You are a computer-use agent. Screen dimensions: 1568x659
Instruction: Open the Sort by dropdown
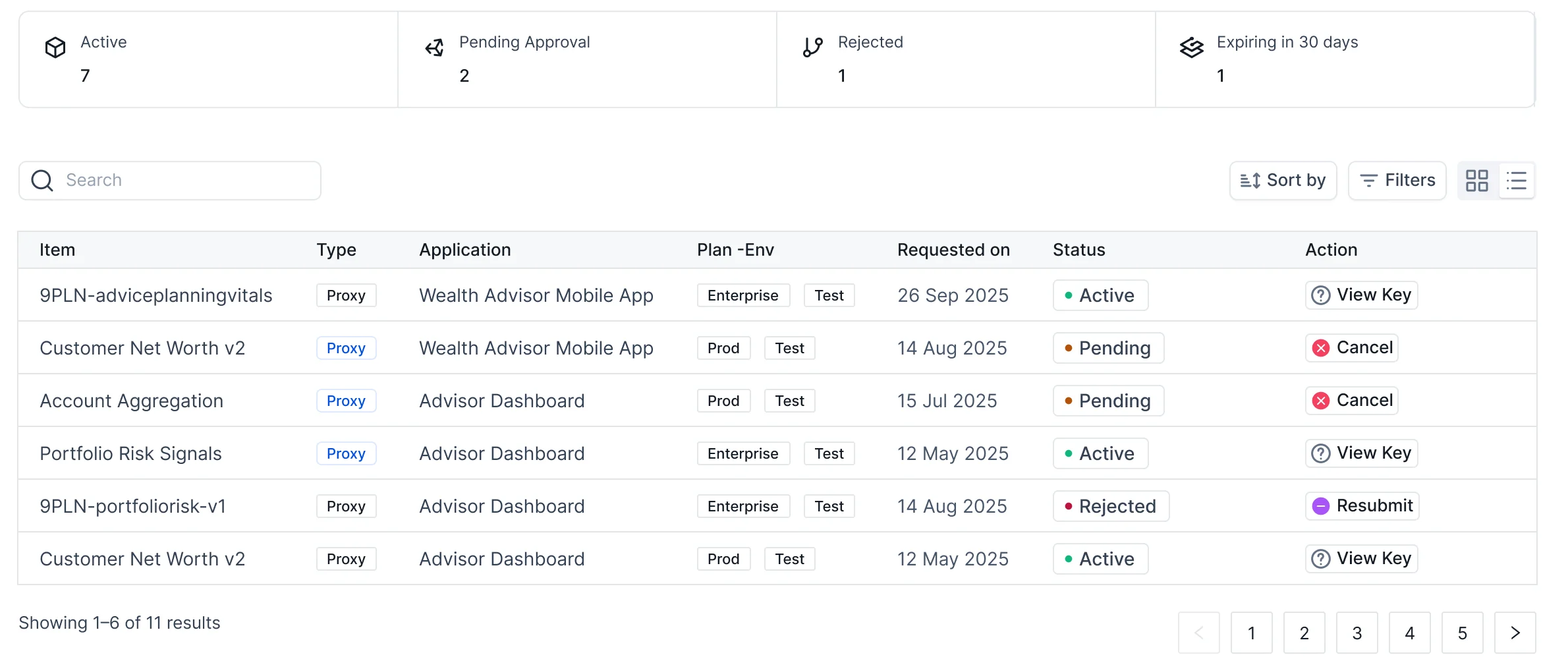point(1283,181)
